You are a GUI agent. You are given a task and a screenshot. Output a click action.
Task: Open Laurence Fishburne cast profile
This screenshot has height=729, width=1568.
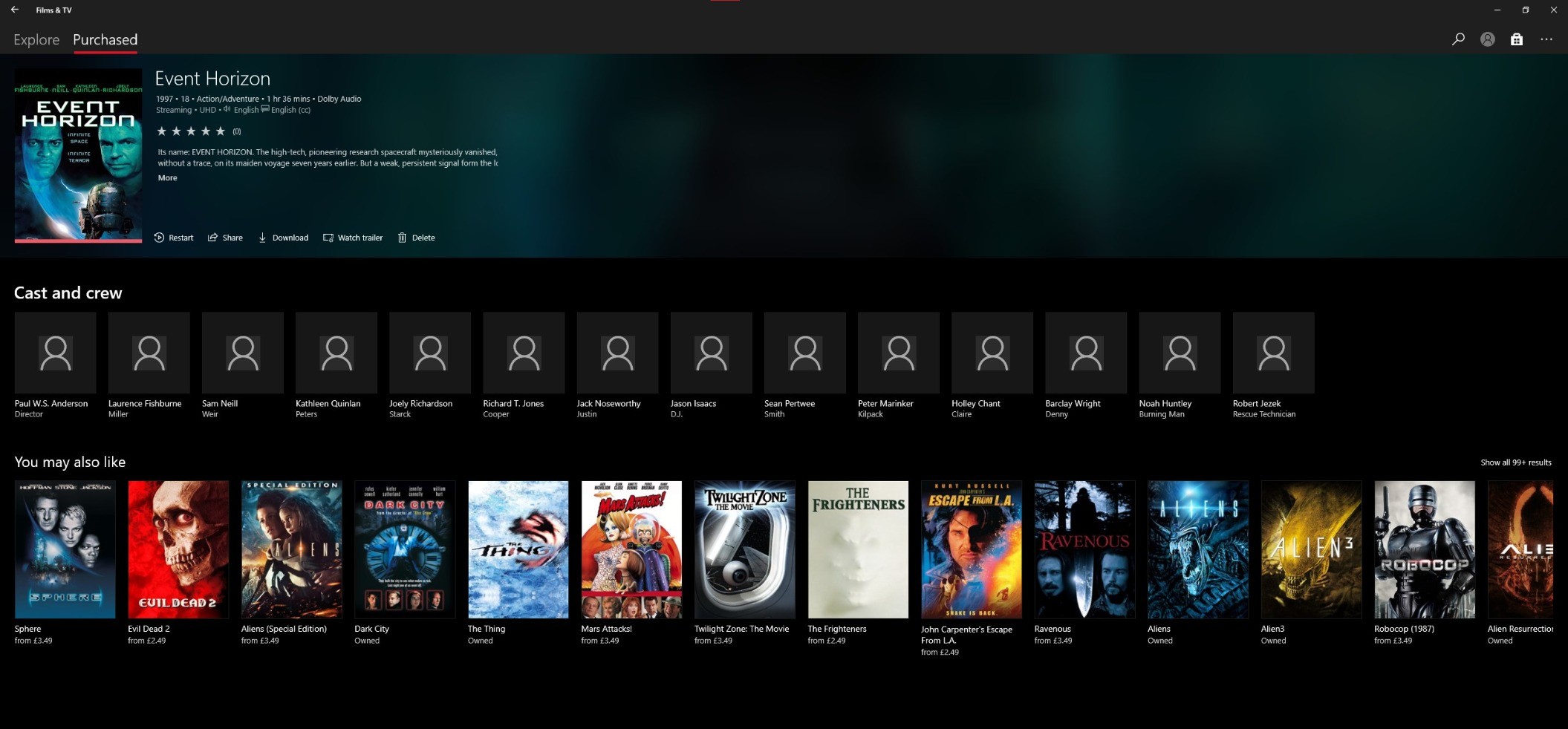pyautogui.click(x=149, y=365)
